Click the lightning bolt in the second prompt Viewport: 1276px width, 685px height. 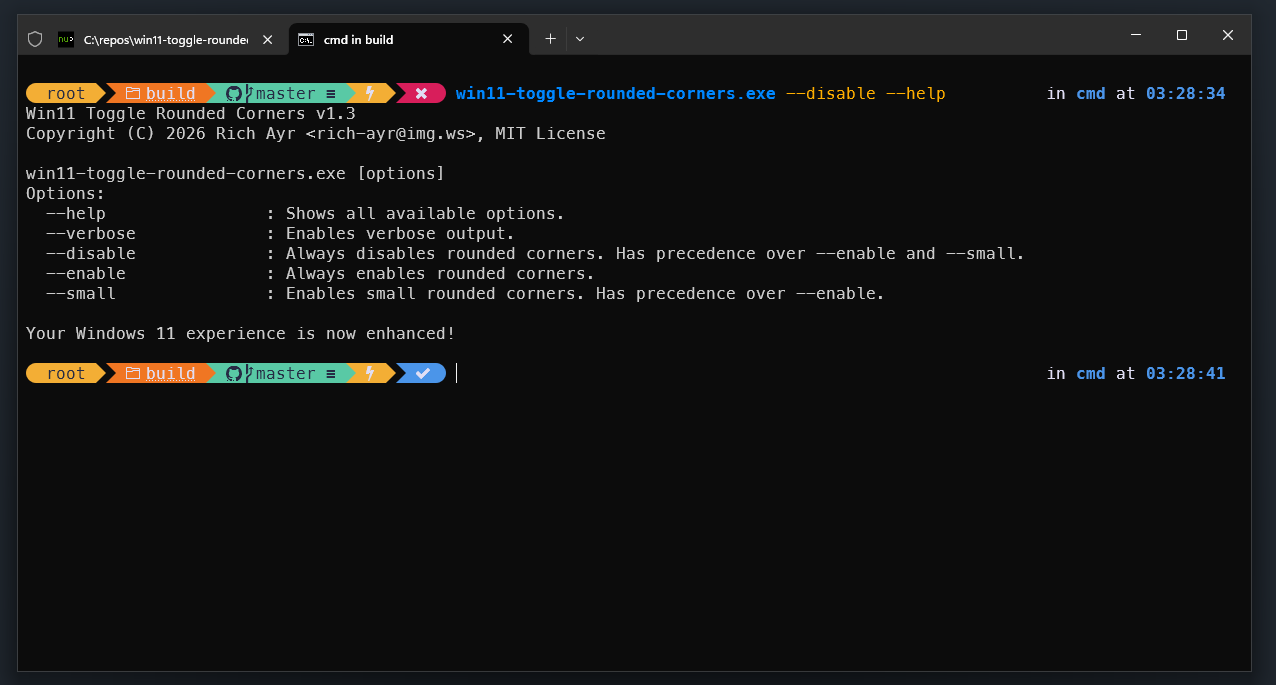click(x=370, y=373)
